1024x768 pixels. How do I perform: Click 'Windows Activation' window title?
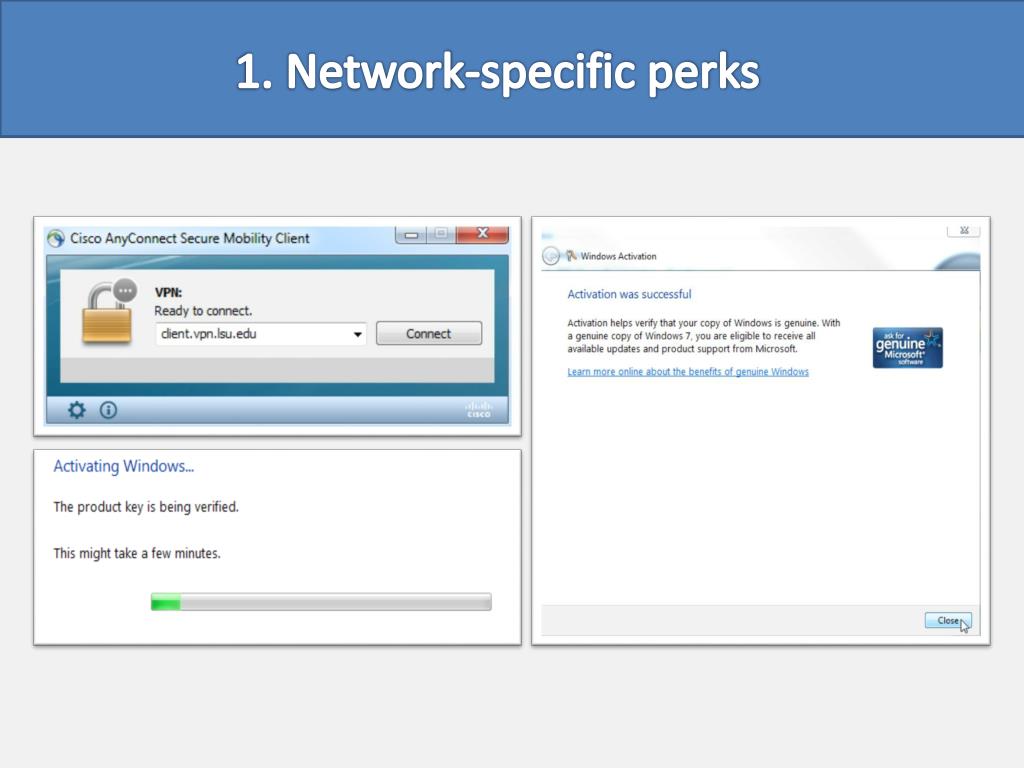coord(618,256)
